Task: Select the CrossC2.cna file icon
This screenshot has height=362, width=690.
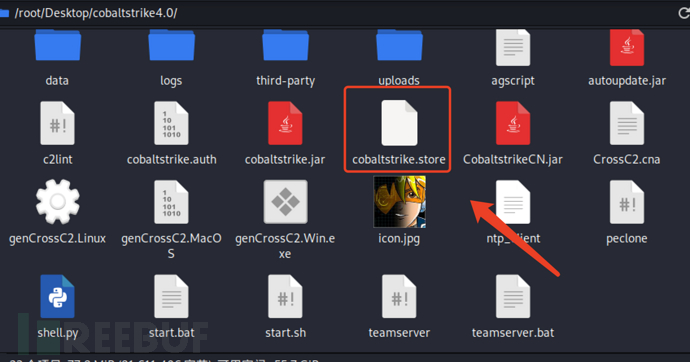Action: 627,123
